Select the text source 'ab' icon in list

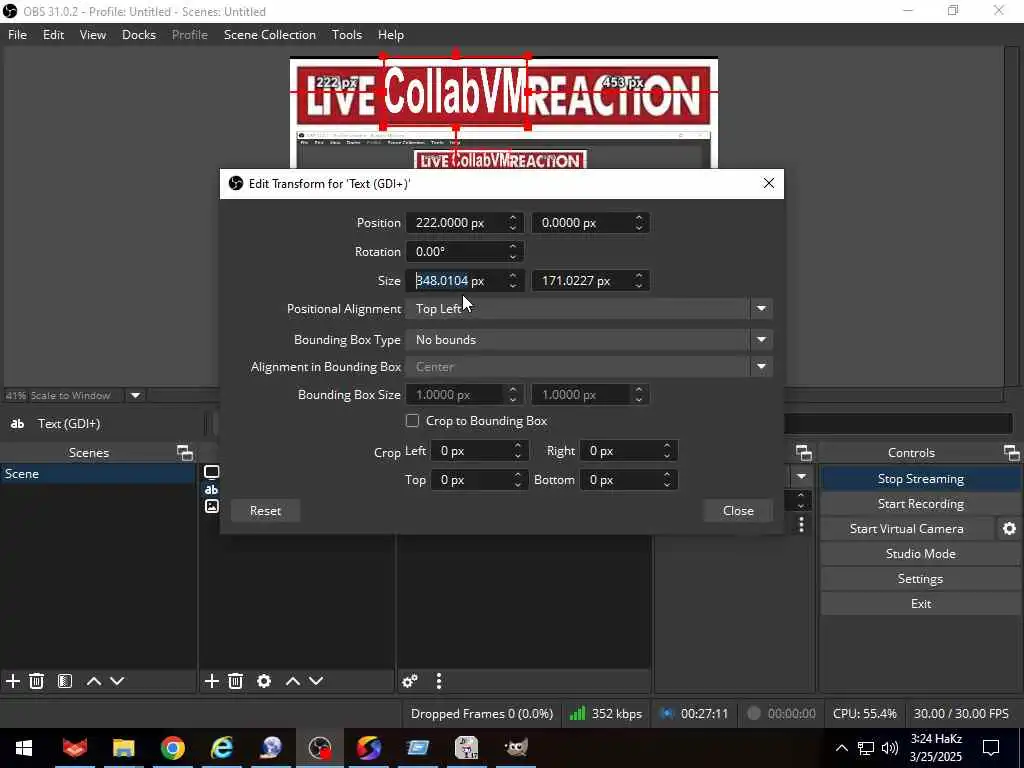tap(212, 489)
